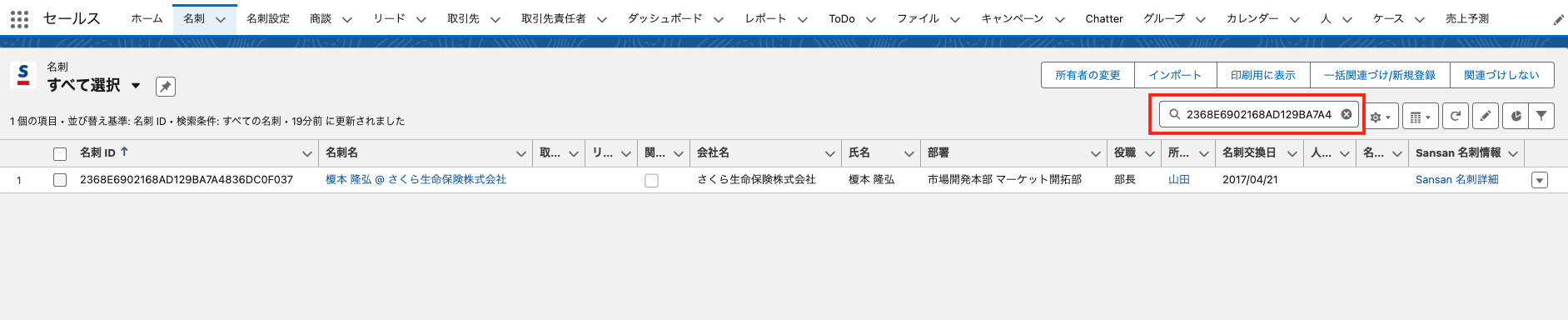Image resolution: width=1568 pixels, height=320 pixels.
Task: Click the 関連づけしない button
Action: (1501, 75)
